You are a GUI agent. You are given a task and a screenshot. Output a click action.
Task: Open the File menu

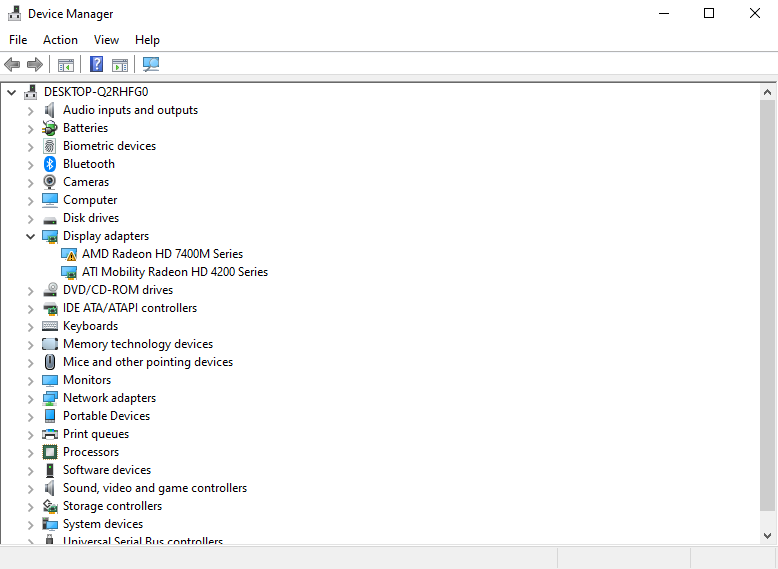tap(18, 40)
